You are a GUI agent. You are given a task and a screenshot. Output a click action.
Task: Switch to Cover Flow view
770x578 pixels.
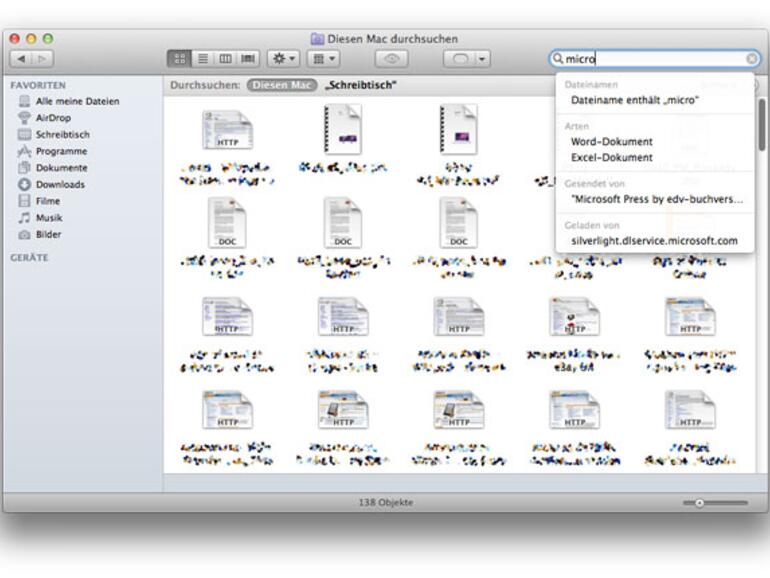(x=249, y=59)
